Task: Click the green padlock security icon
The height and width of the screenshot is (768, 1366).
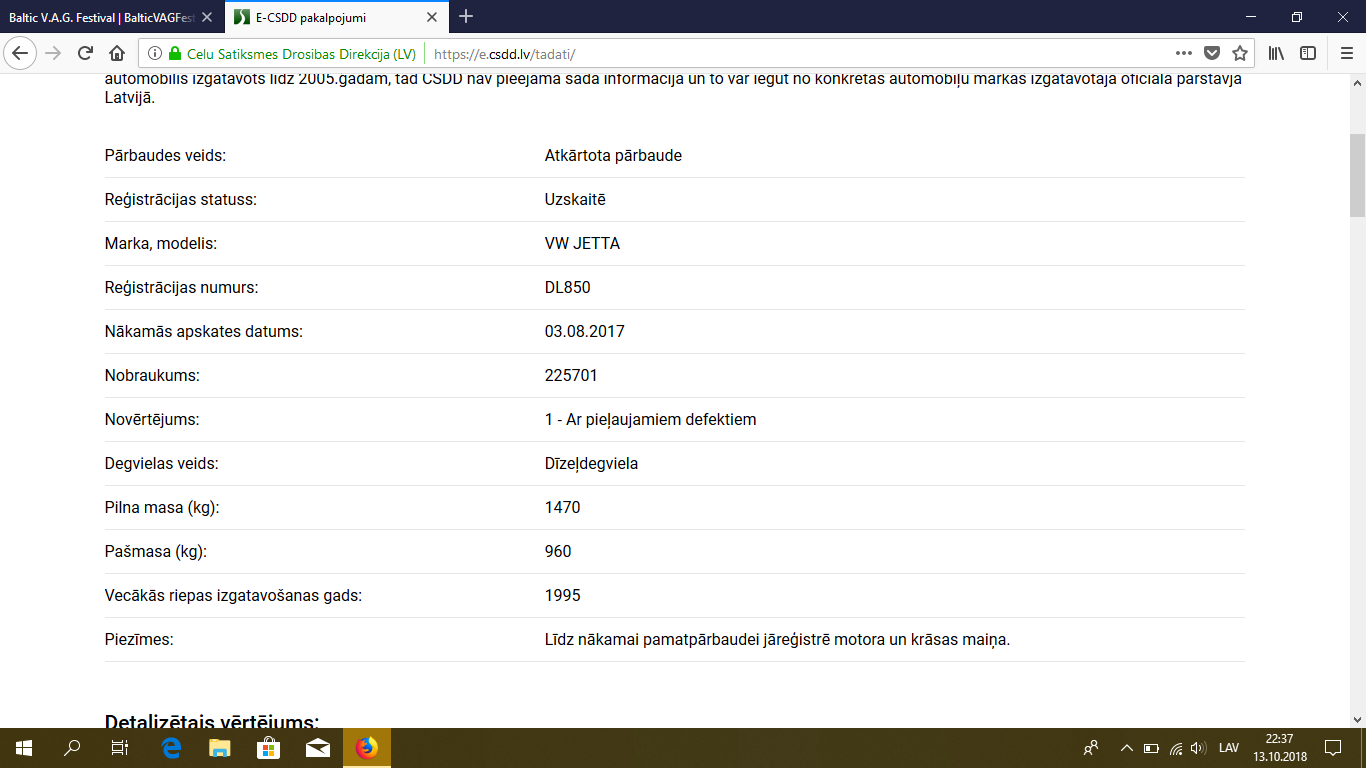Action: coord(175,54)
